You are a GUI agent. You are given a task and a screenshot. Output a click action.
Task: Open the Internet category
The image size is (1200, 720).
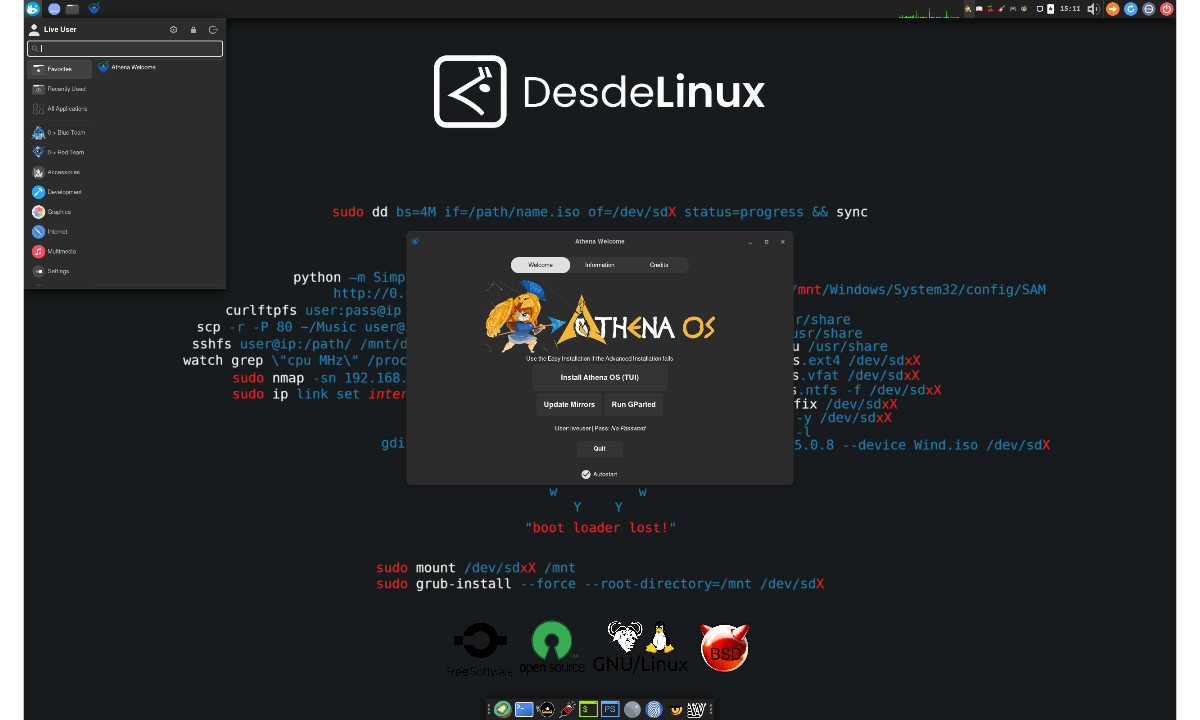pos(60,232)
